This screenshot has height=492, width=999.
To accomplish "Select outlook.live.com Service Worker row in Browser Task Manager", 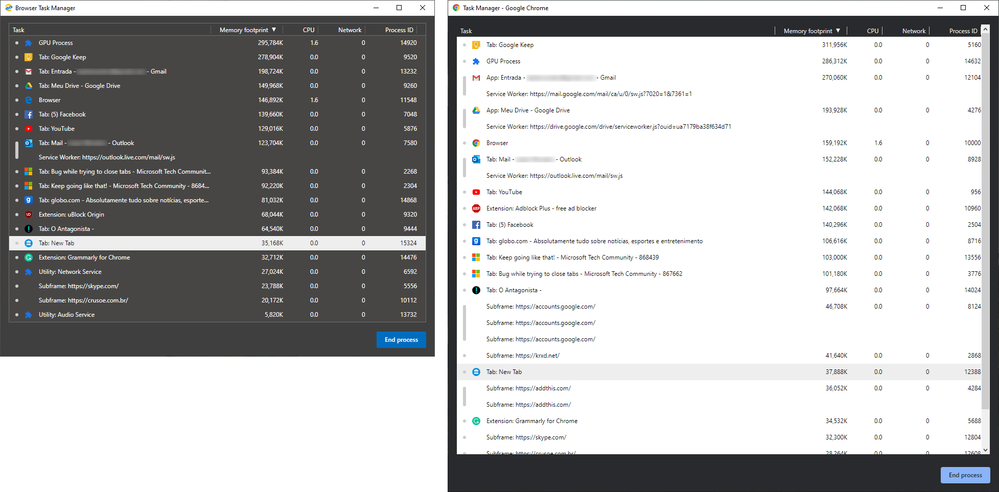I will click(217, 157).
